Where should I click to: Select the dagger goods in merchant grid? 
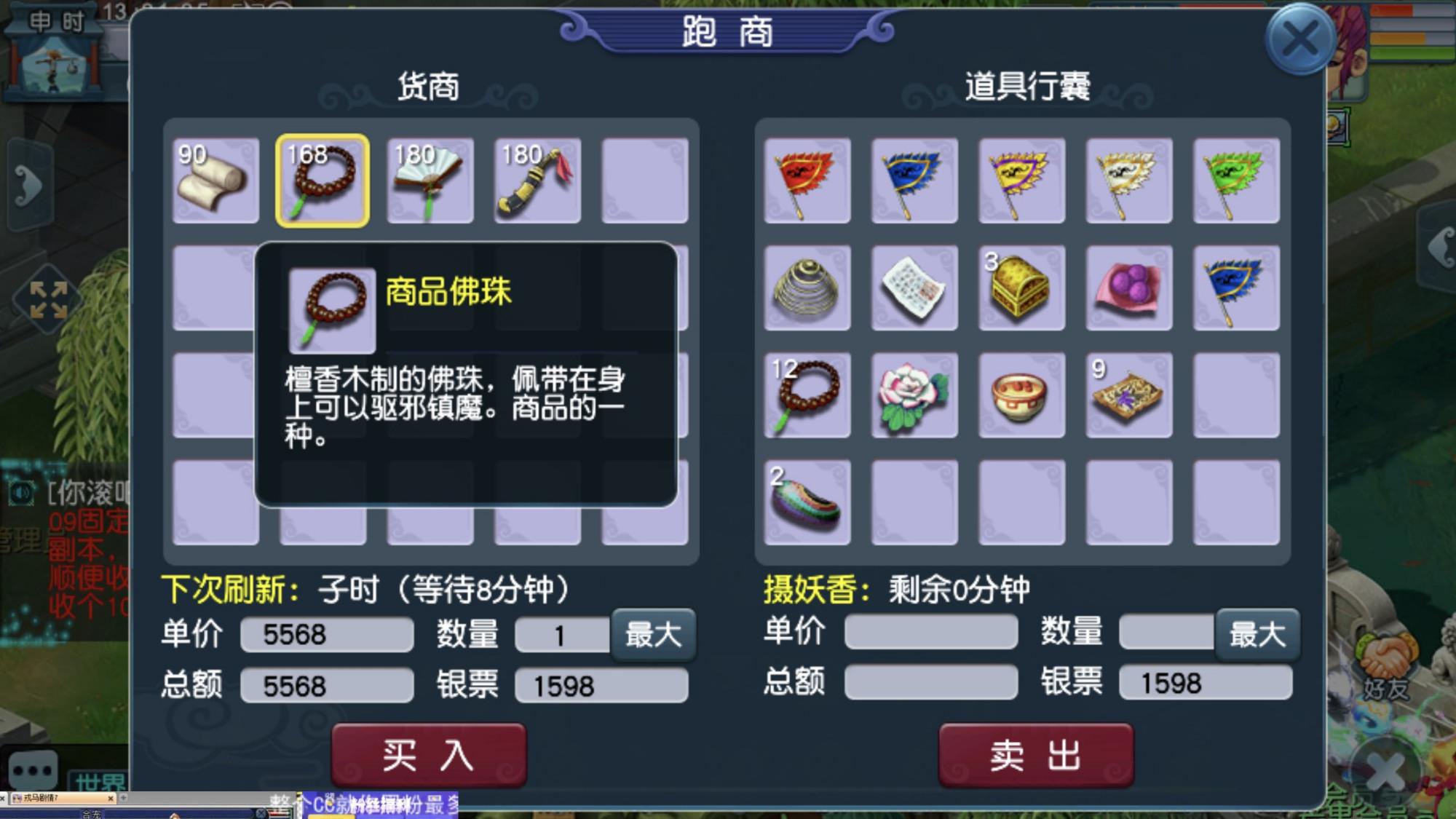pos(537,181)
